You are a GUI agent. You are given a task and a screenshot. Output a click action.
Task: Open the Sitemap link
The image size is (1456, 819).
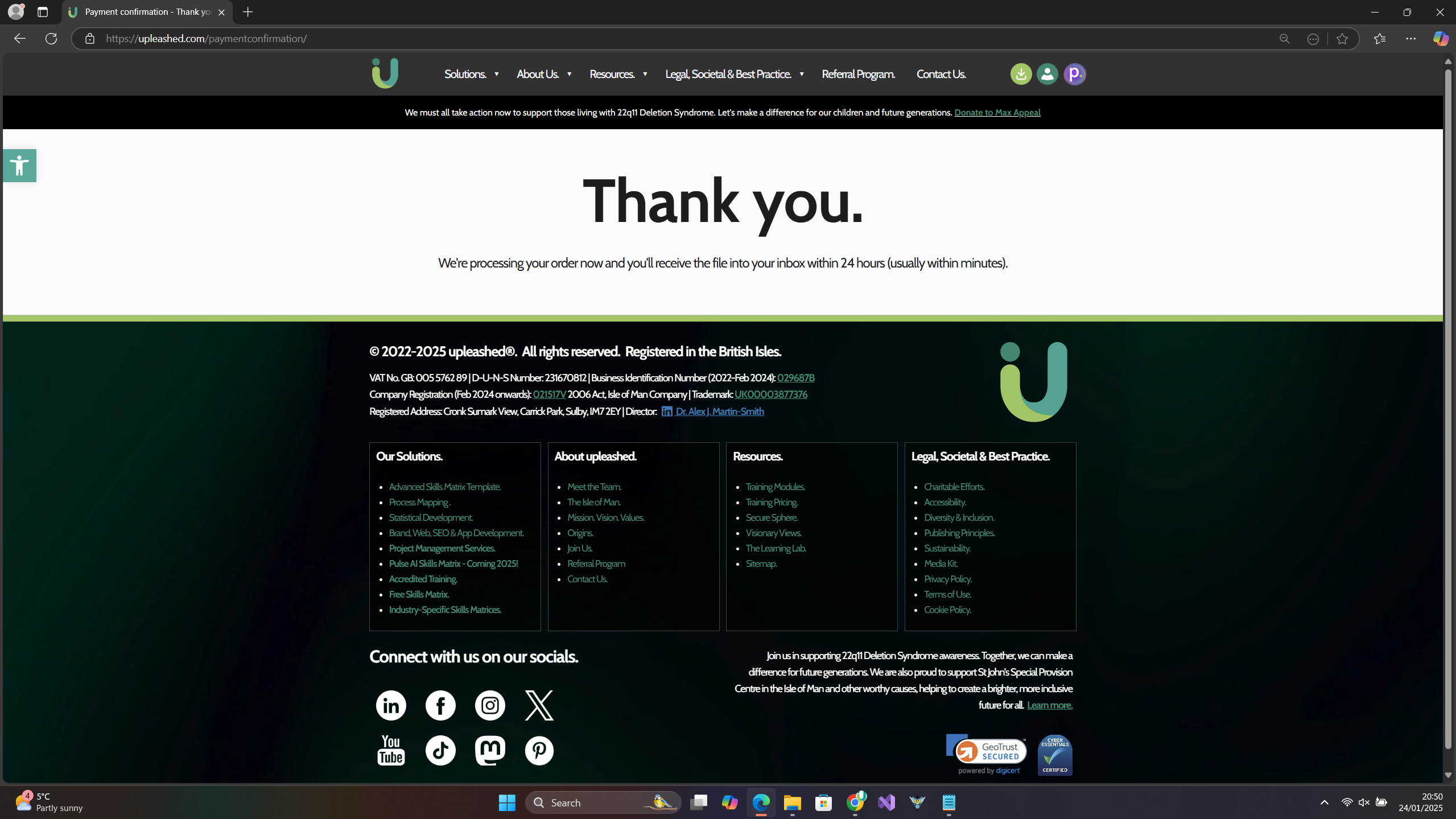(761, 563)
